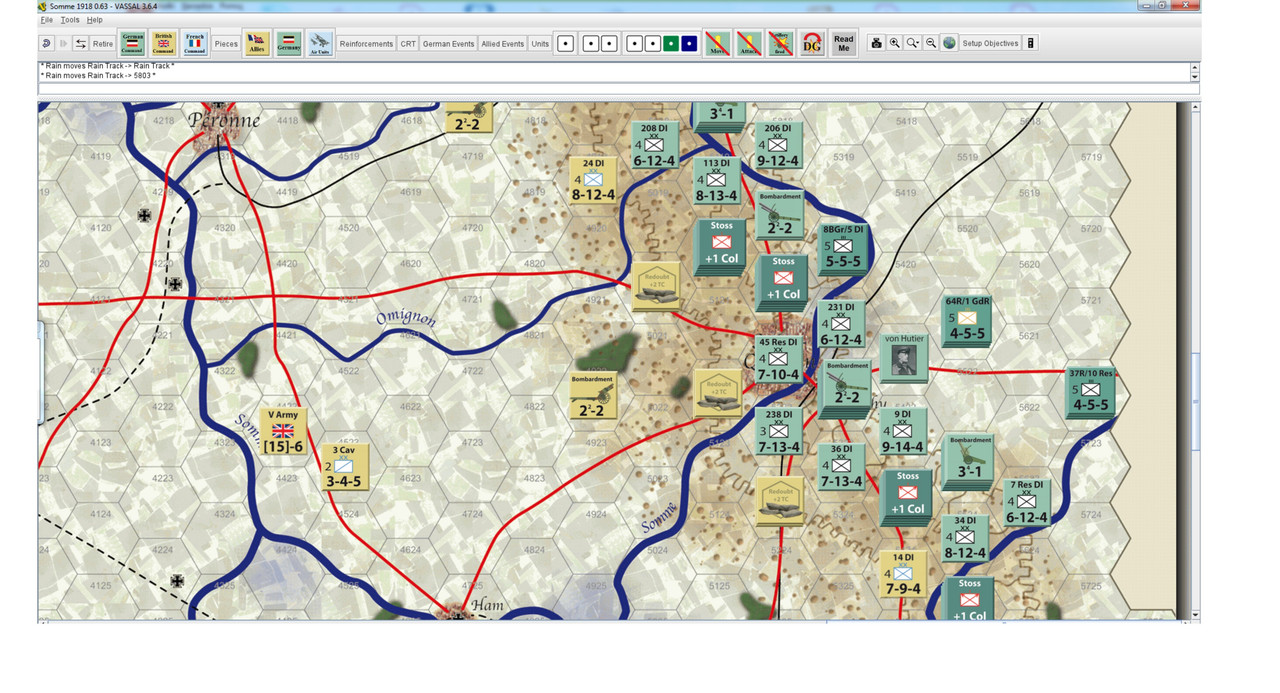Clear Attack markers toolbar icon

pyautogui.click(x=748, y=43)
